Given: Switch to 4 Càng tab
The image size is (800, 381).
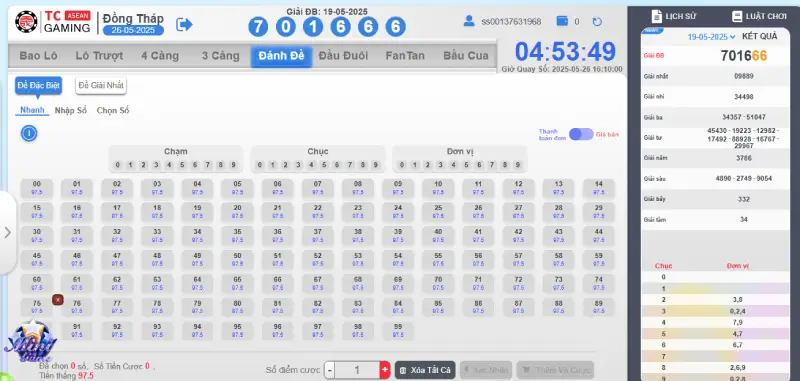Looking at the screenshot, I should (160, 56).
